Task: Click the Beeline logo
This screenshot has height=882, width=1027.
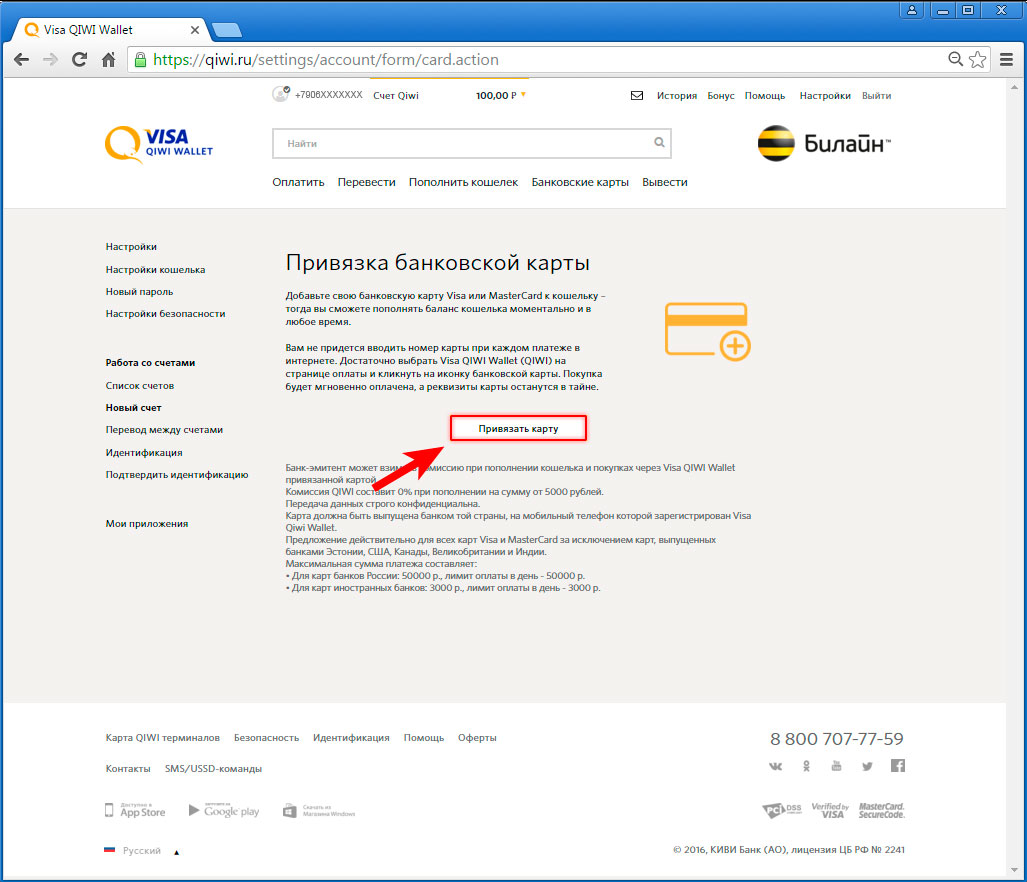Action: coord(824,143)
